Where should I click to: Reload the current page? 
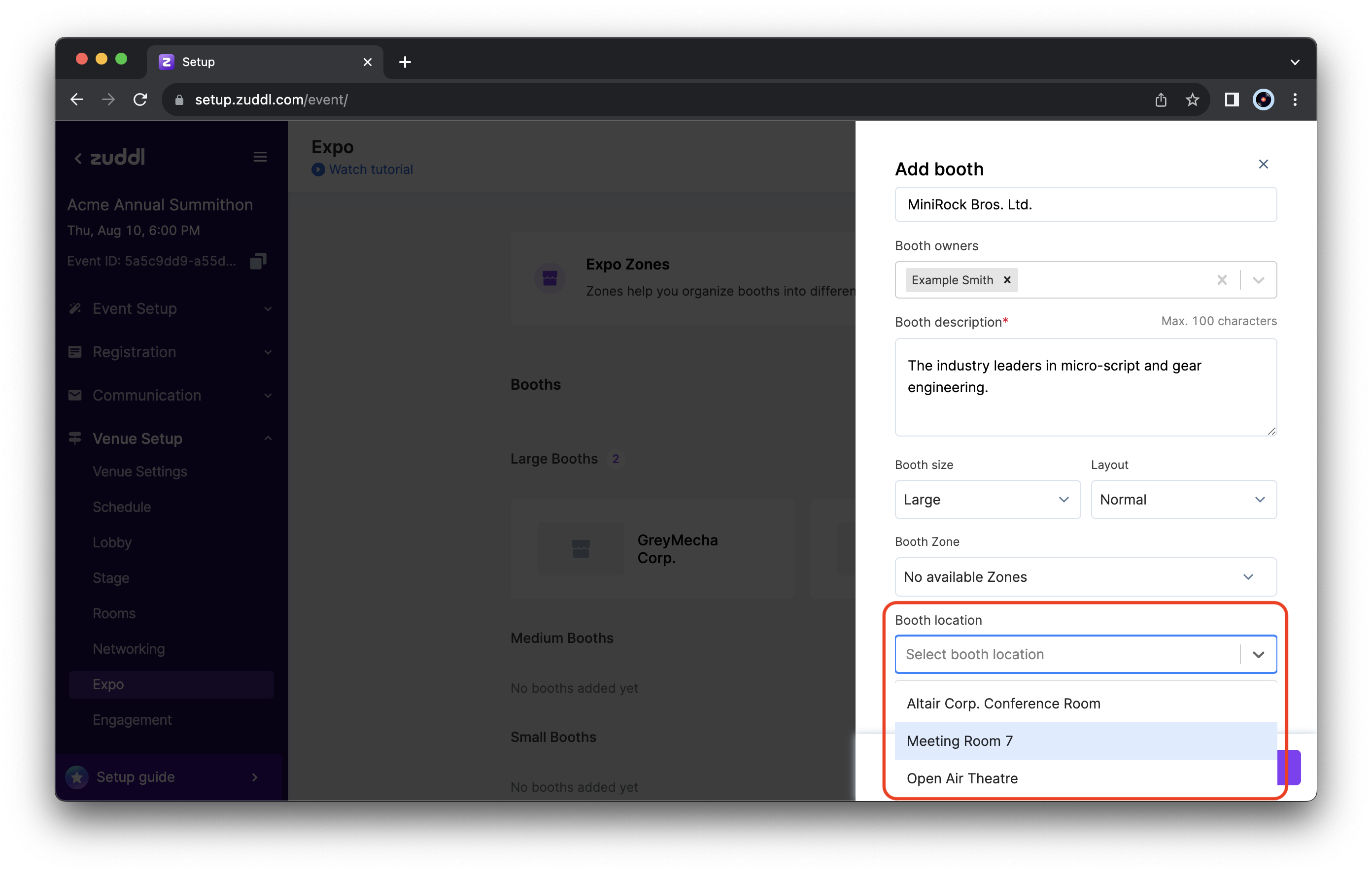tap(140, 100)
